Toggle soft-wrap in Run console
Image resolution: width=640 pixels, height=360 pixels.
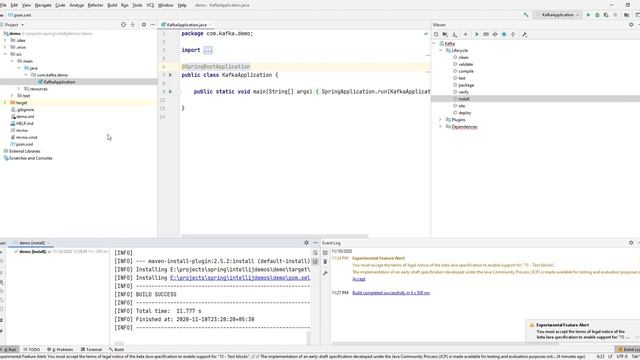tap(315, 253)
